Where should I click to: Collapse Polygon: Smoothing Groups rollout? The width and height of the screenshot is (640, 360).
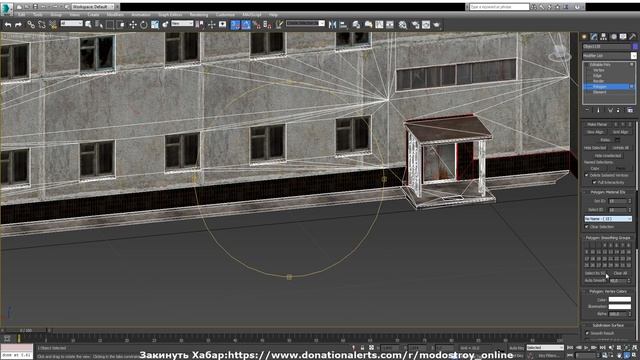[x=608, y=238]
